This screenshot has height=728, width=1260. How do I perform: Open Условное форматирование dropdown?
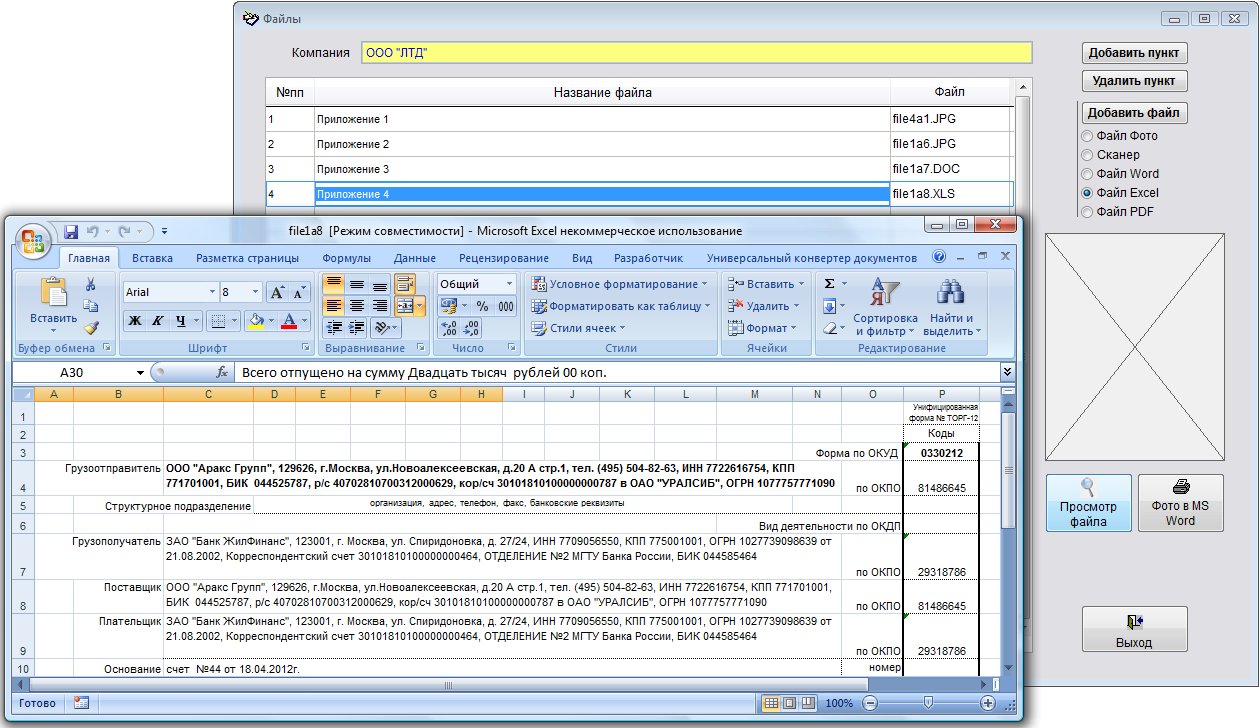622,284
